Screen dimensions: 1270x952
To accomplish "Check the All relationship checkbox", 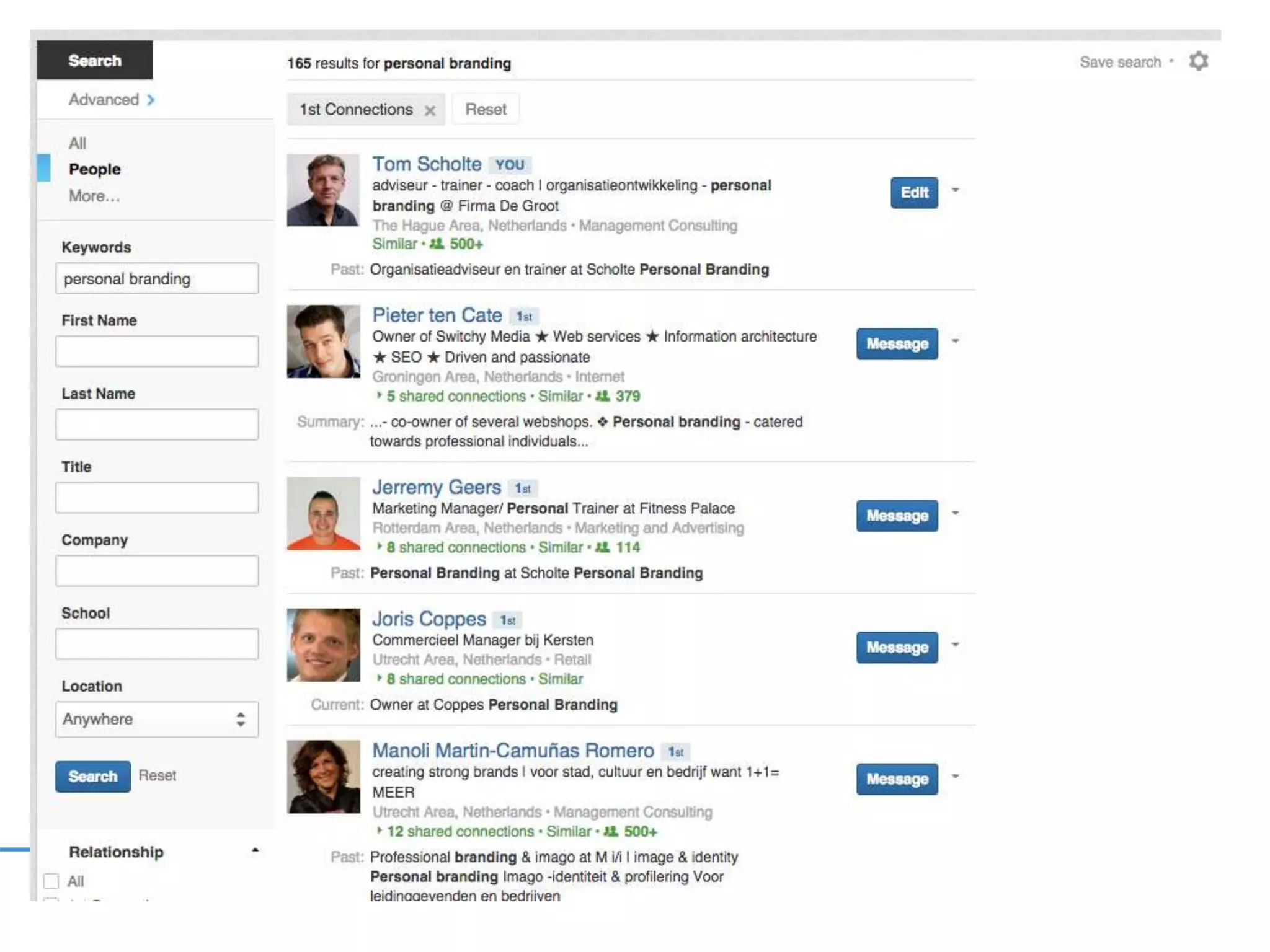I will coord(51,881).
